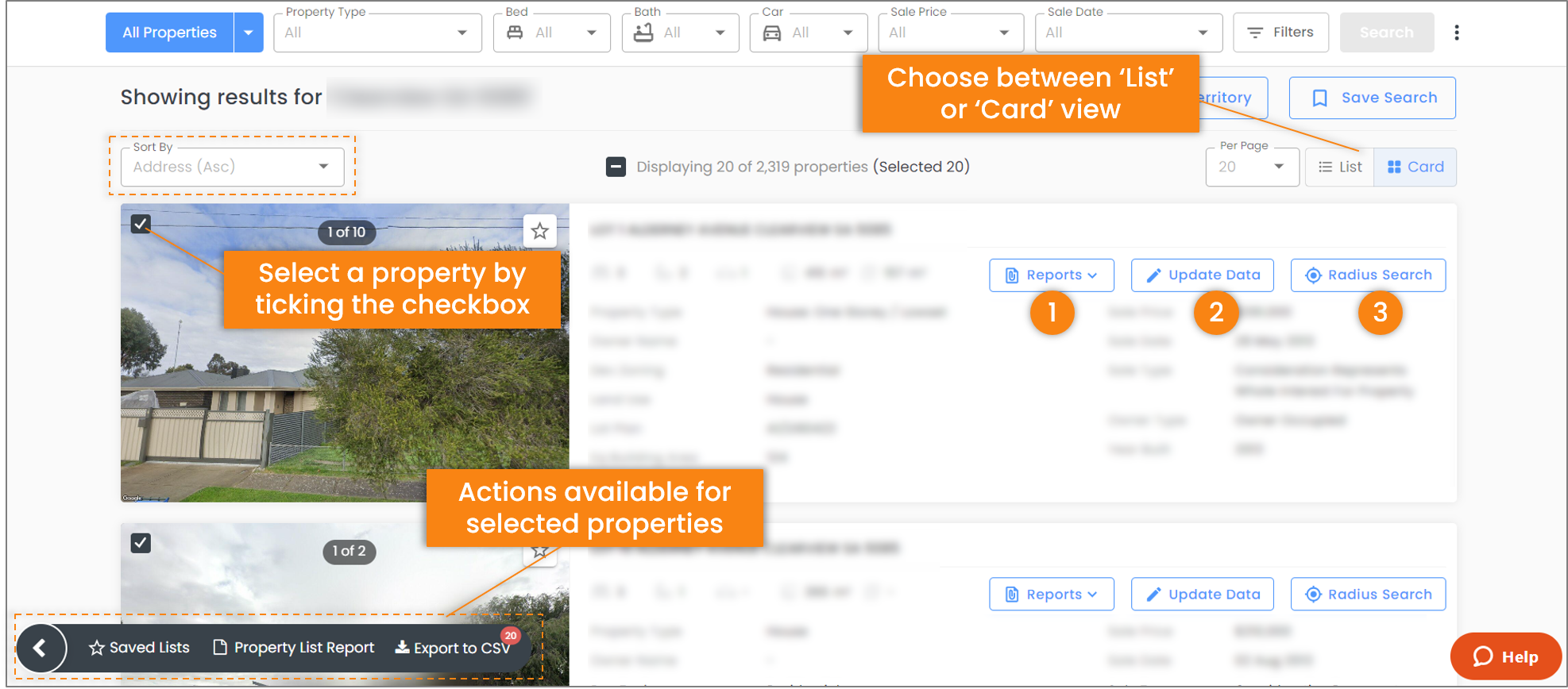Open the Per Page dropdown
Screen dimensions: 1568x689
pos(1252,167)
